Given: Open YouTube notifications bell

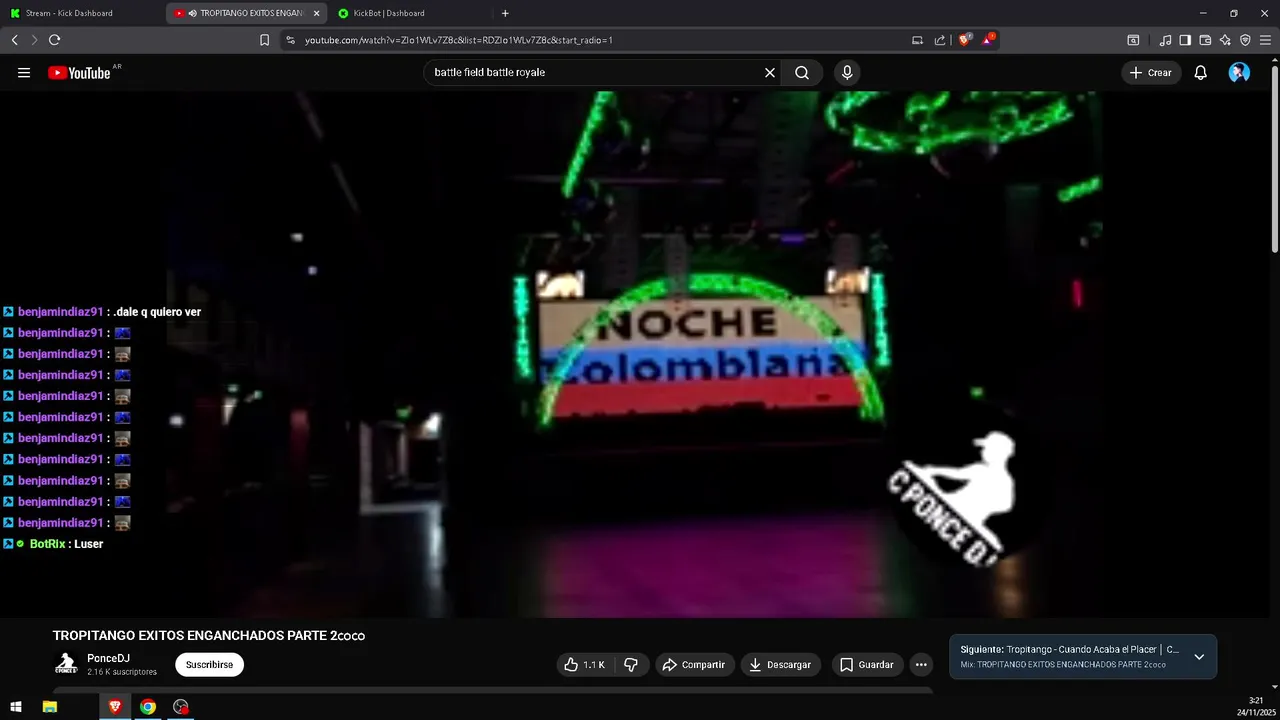Looking at the screenshot, I should (1201, 73).
